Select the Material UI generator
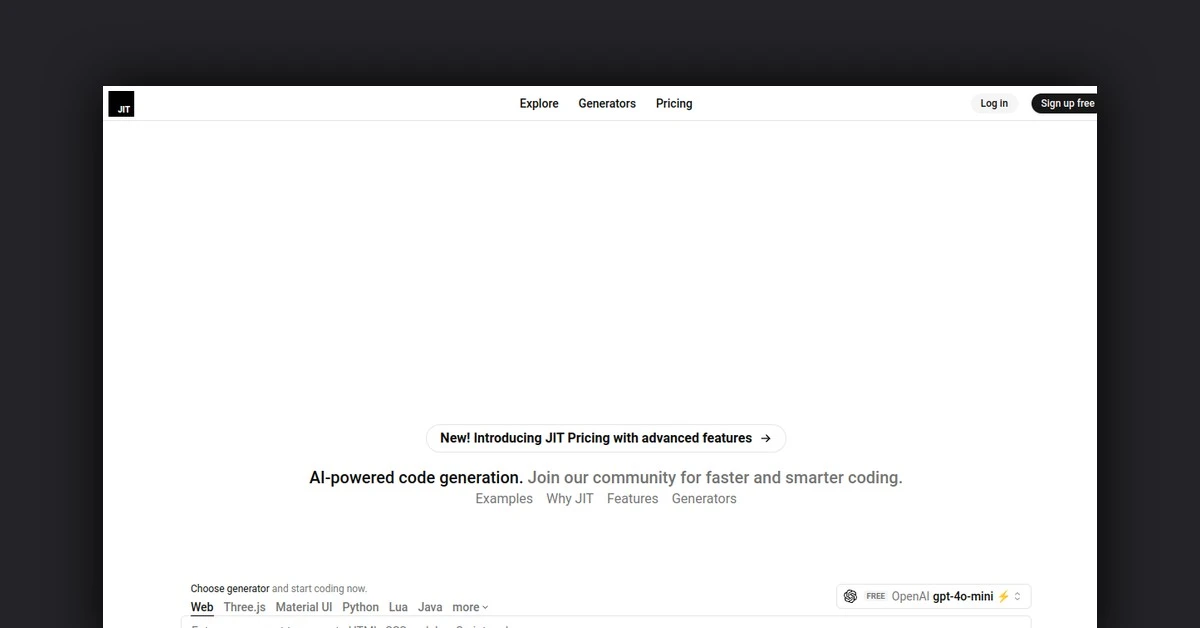1200x628 pixels. tap(303, 606)
